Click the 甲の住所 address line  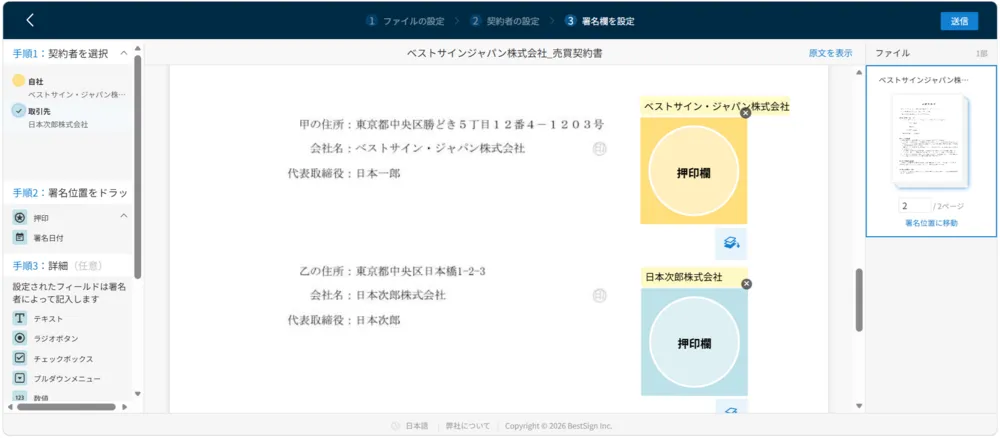[452, 125]
